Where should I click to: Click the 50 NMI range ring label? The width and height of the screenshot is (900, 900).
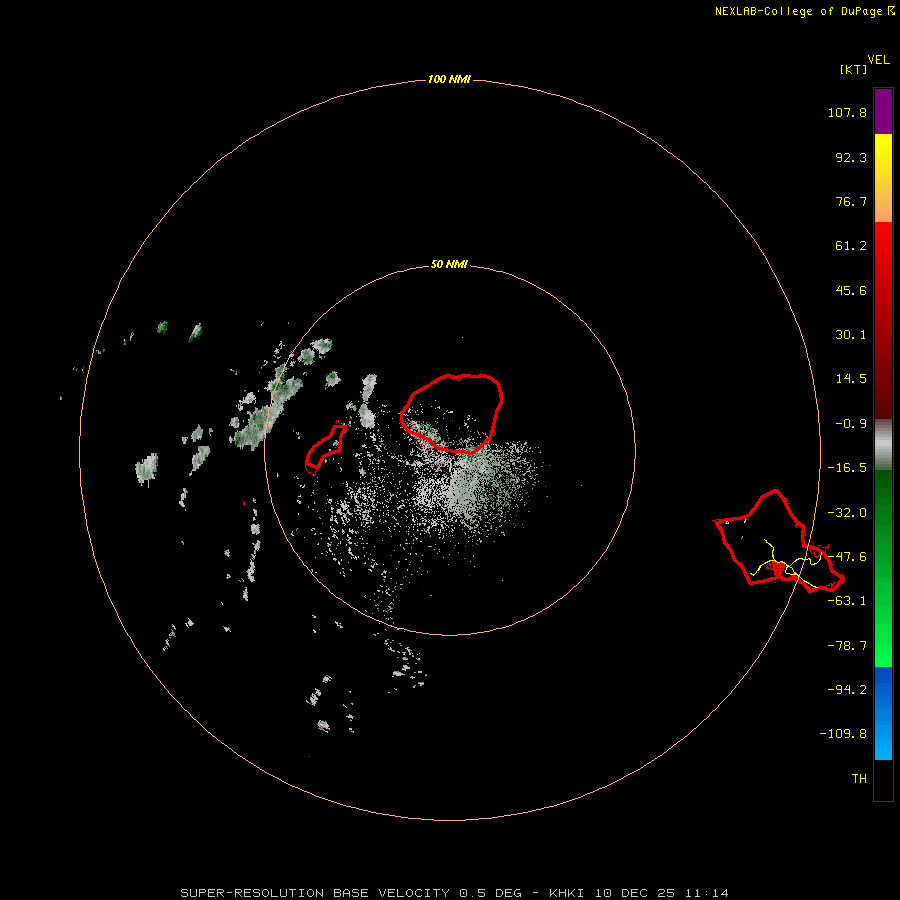(449, 265)
